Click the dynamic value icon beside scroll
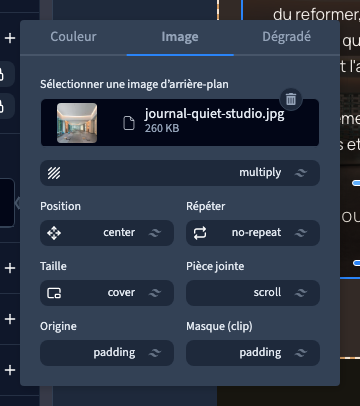Screen dimensions: 360x406 point(301,293)
